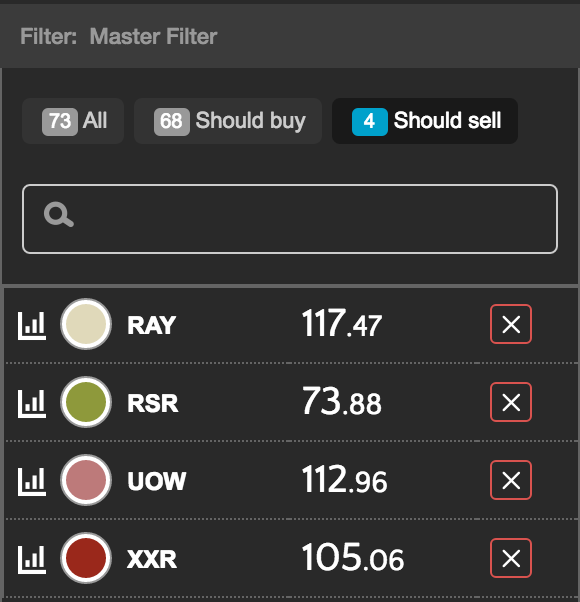Click the beige color circle for RAY

[86, 324]
